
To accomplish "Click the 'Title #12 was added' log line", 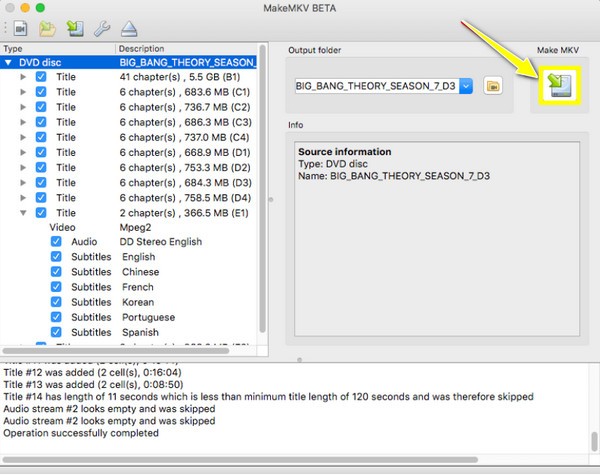I will click(92, 372).
